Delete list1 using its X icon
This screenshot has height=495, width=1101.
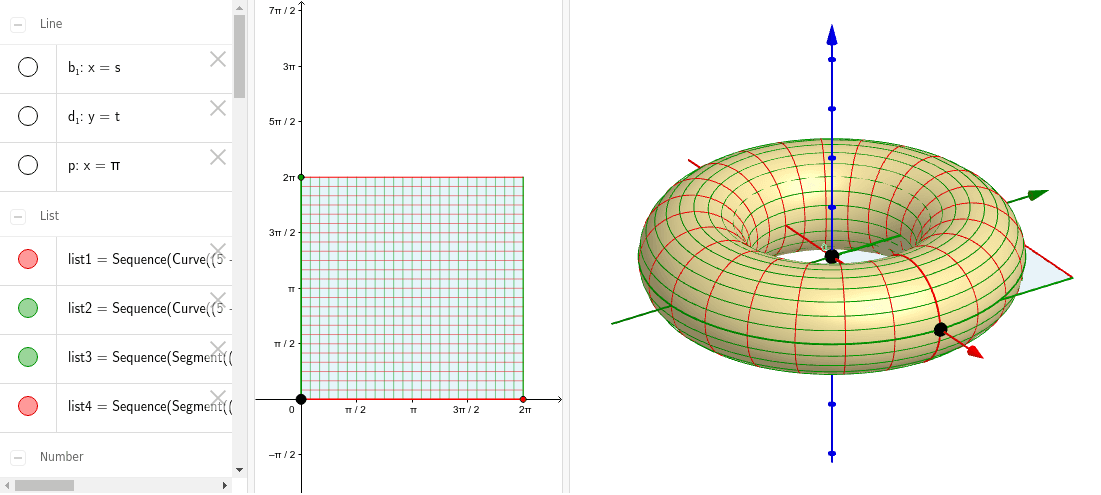pos(218,251)
